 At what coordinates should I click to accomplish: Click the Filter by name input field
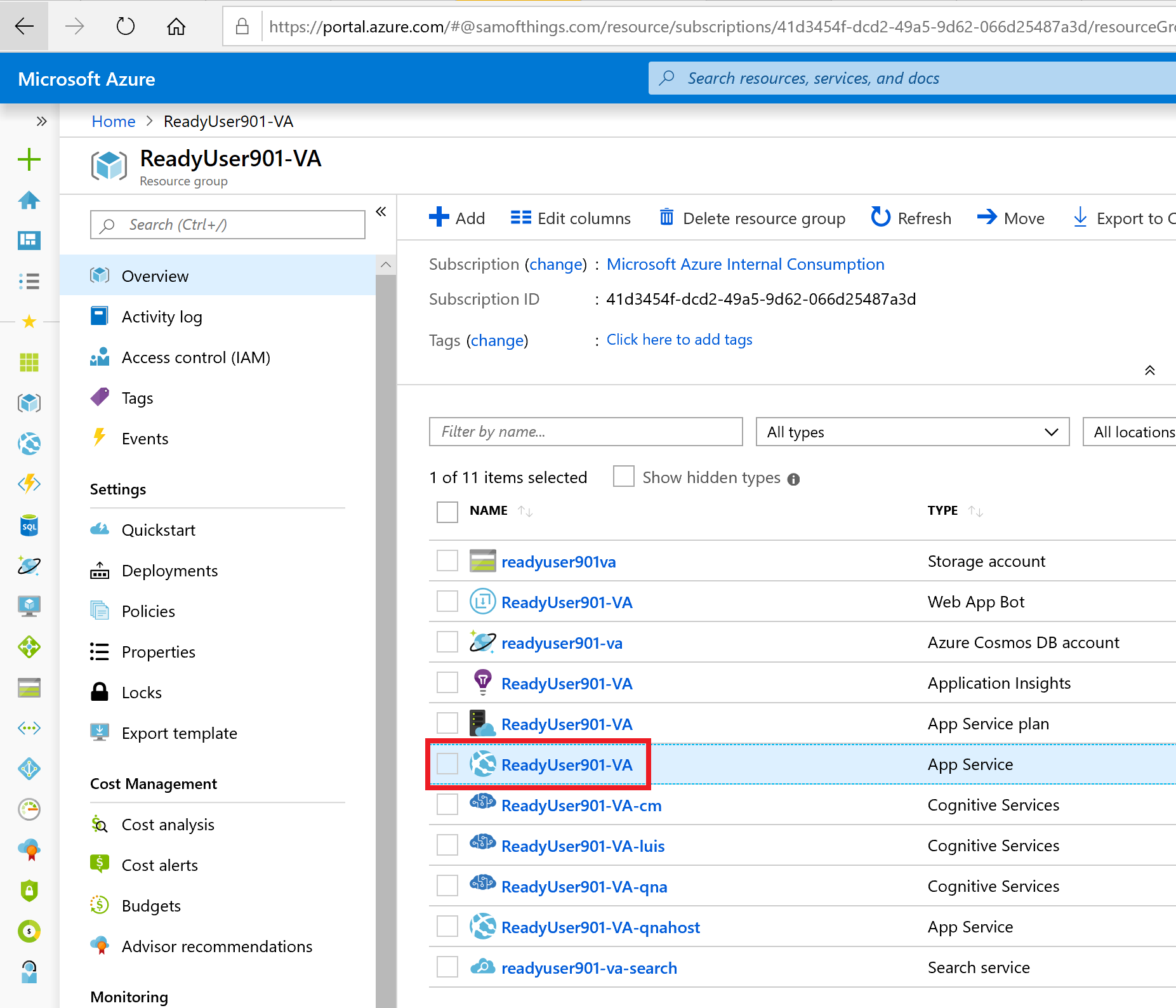[586, 432]
